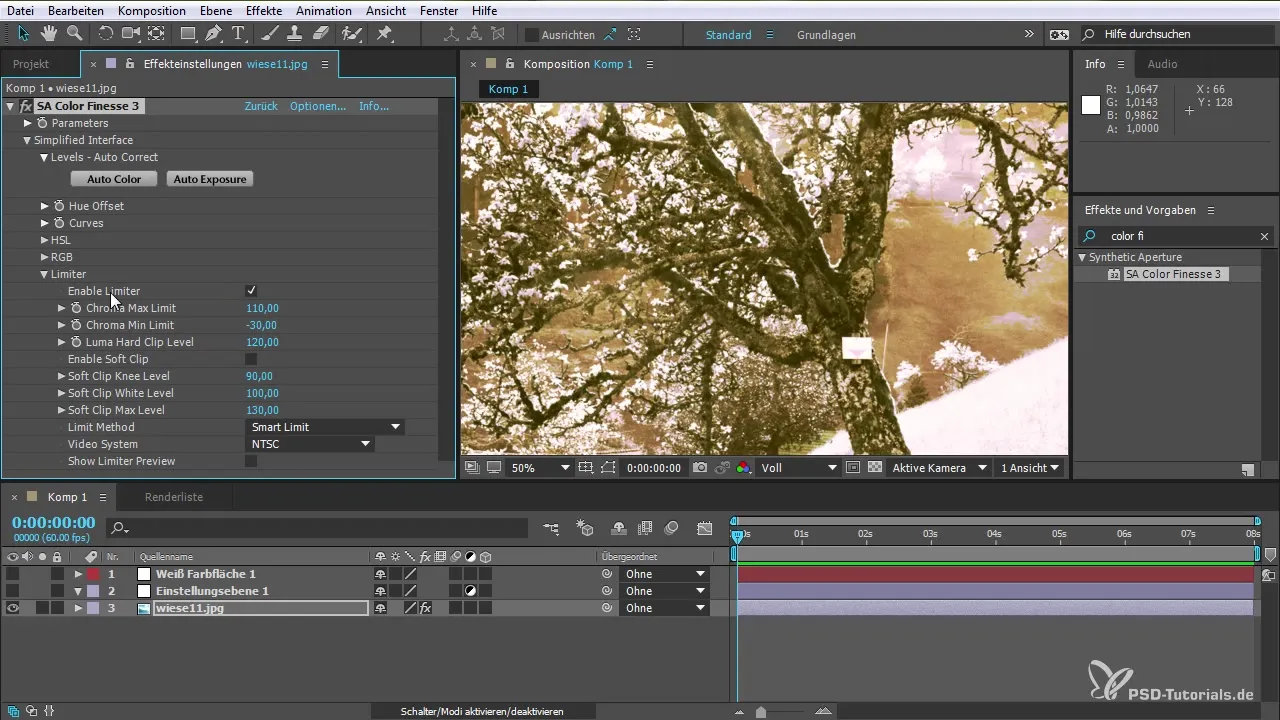Select the Eraser tool
The height and width of the screenshot is (720, 1280).
(x=321, y=33)
